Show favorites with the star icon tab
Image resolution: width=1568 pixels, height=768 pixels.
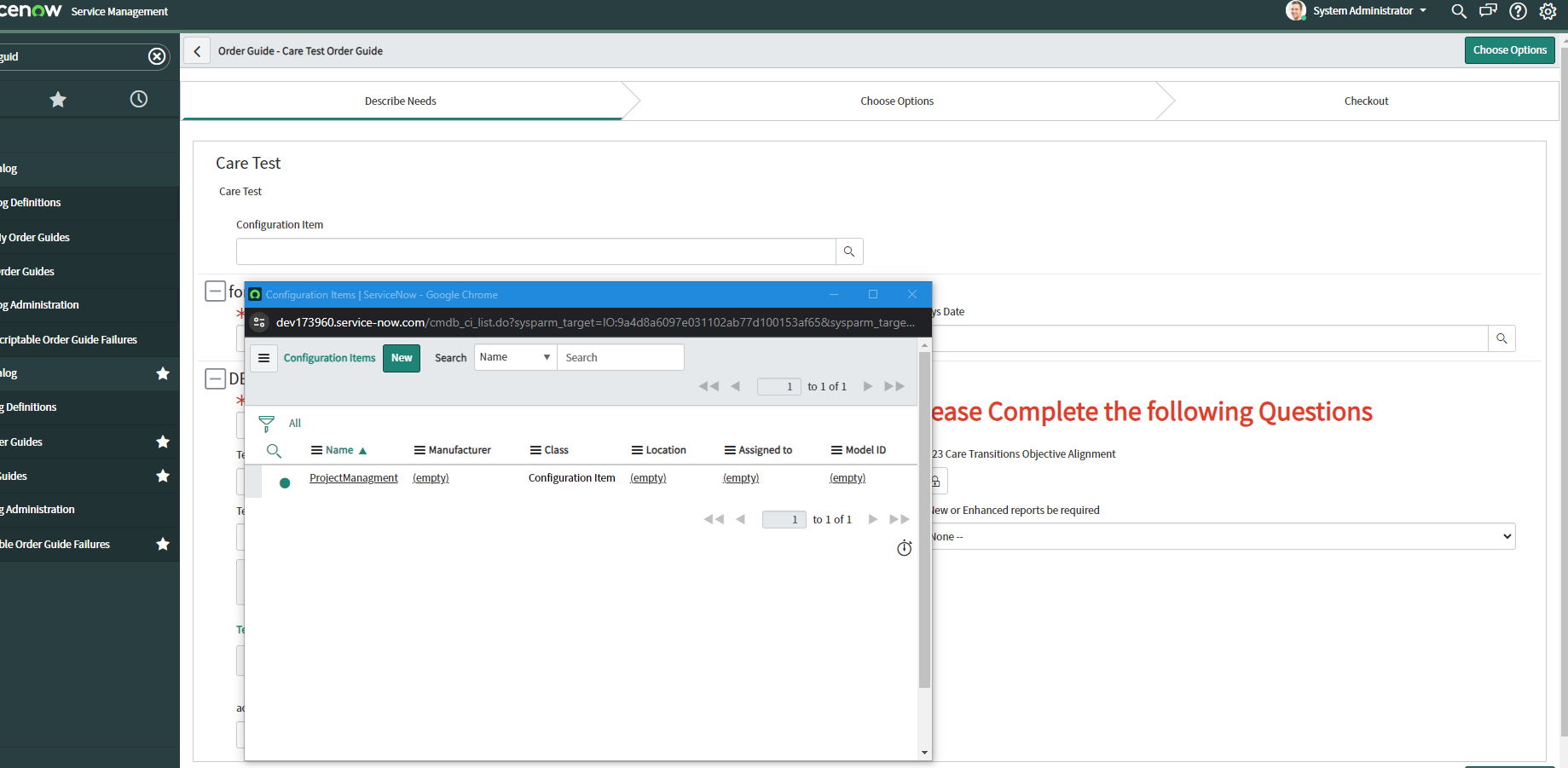coord(58,100)
